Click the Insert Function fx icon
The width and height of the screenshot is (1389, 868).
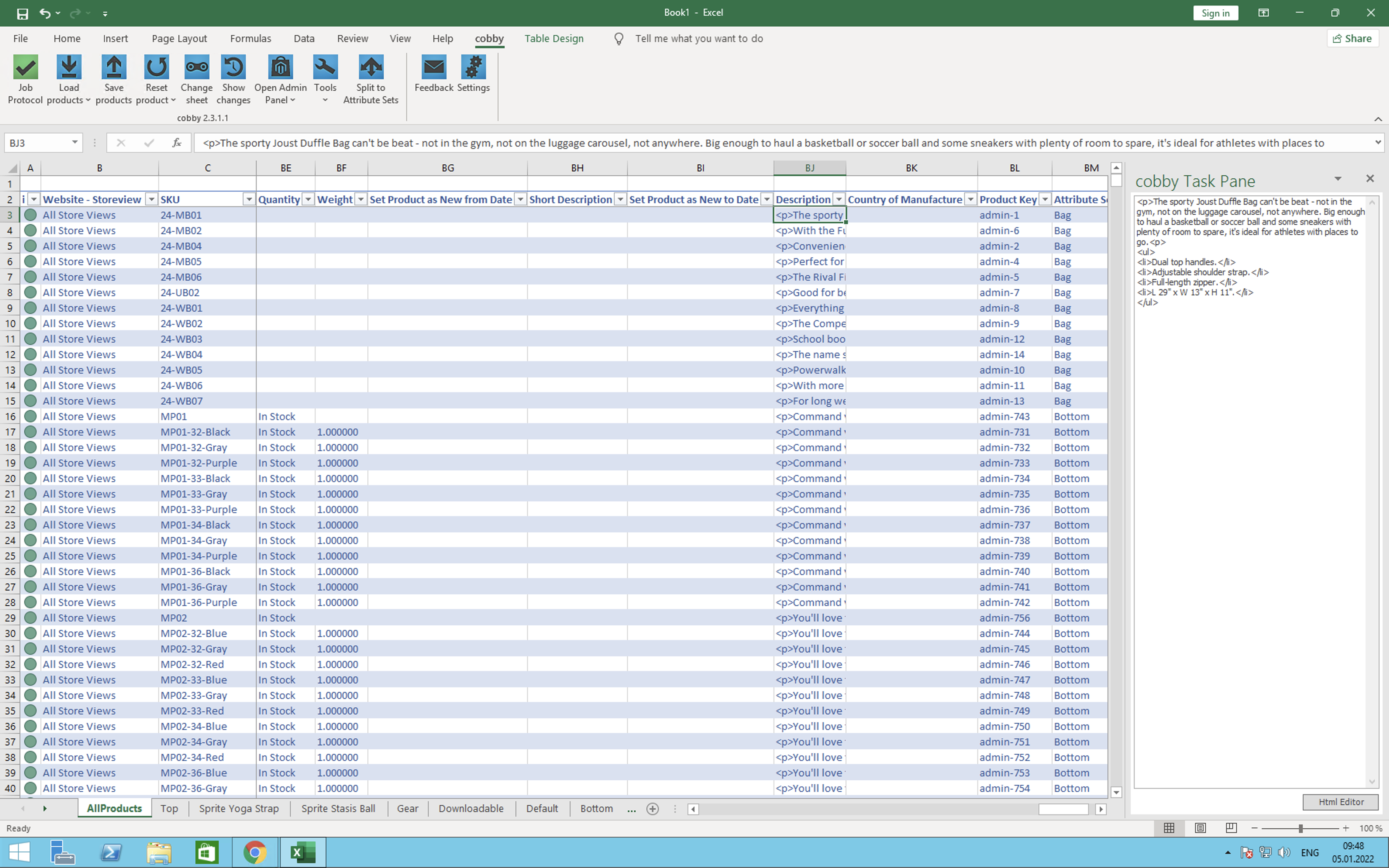click(177, 143)
